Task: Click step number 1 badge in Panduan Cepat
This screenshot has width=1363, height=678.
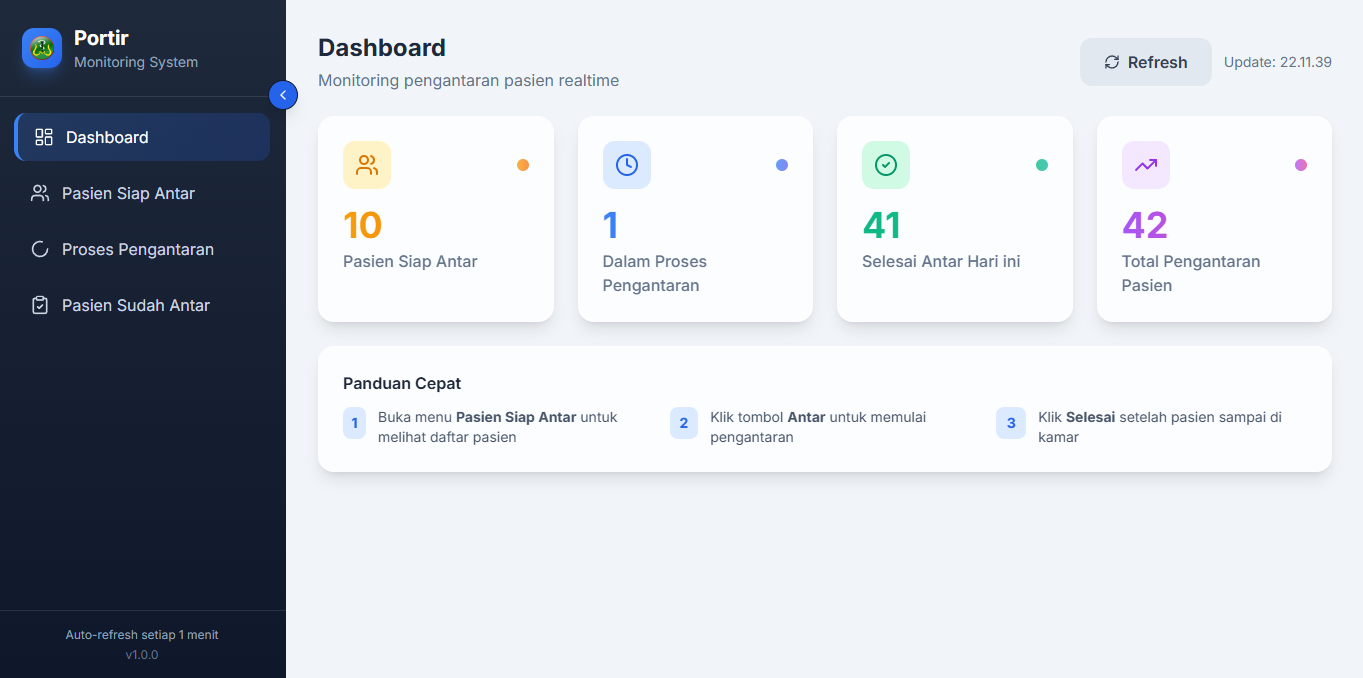Action: click(354, 423)
